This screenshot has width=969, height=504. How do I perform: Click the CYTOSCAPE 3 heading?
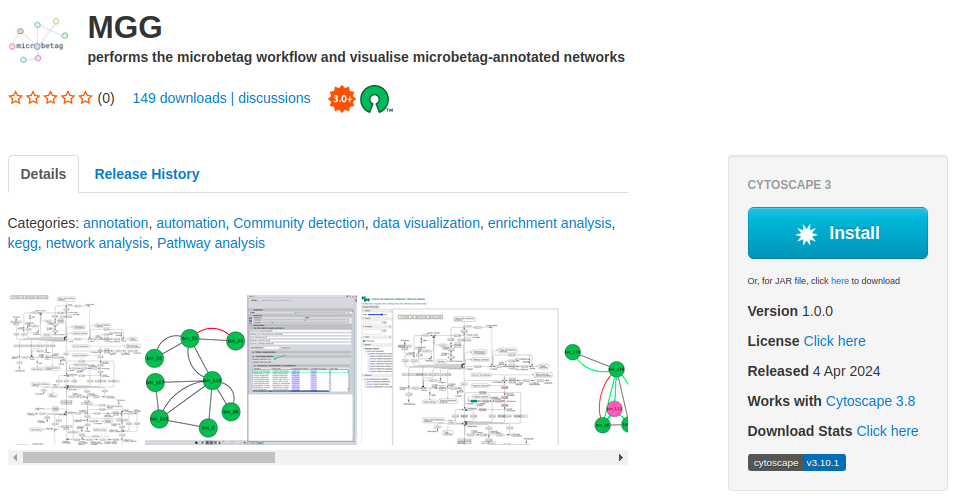[x=789, y=185]
